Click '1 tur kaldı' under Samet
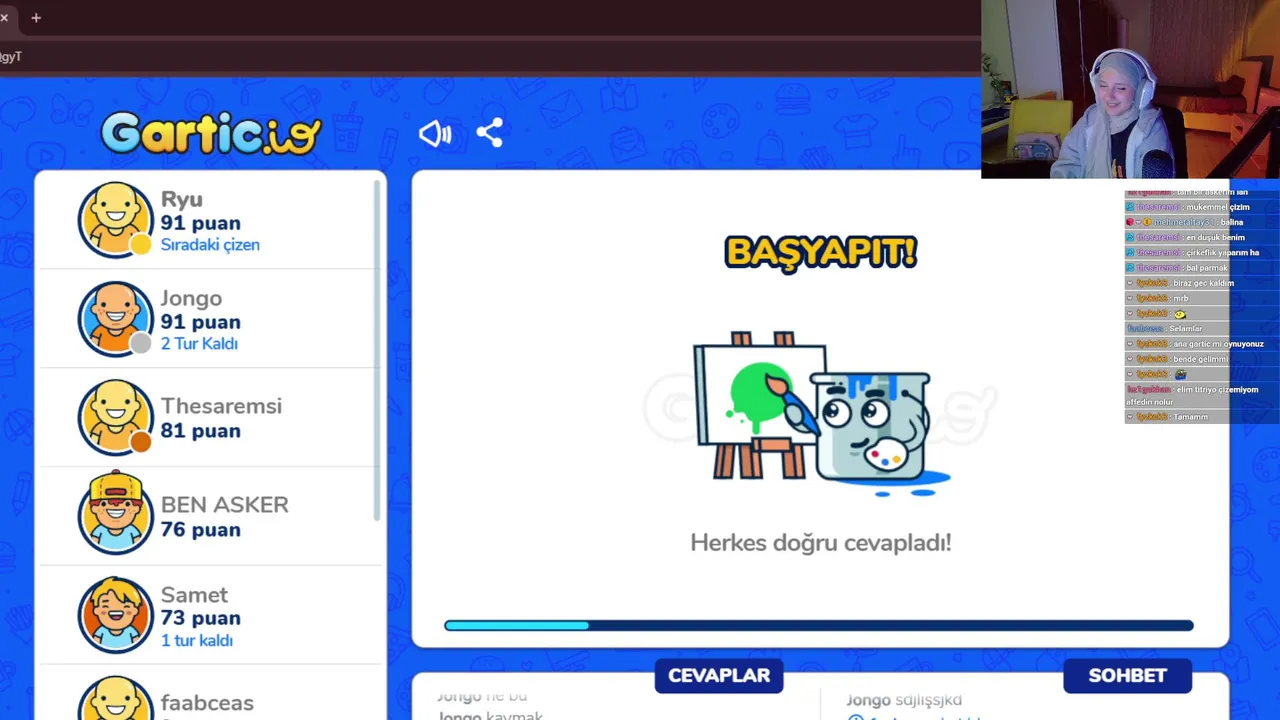 coord(196,641)
